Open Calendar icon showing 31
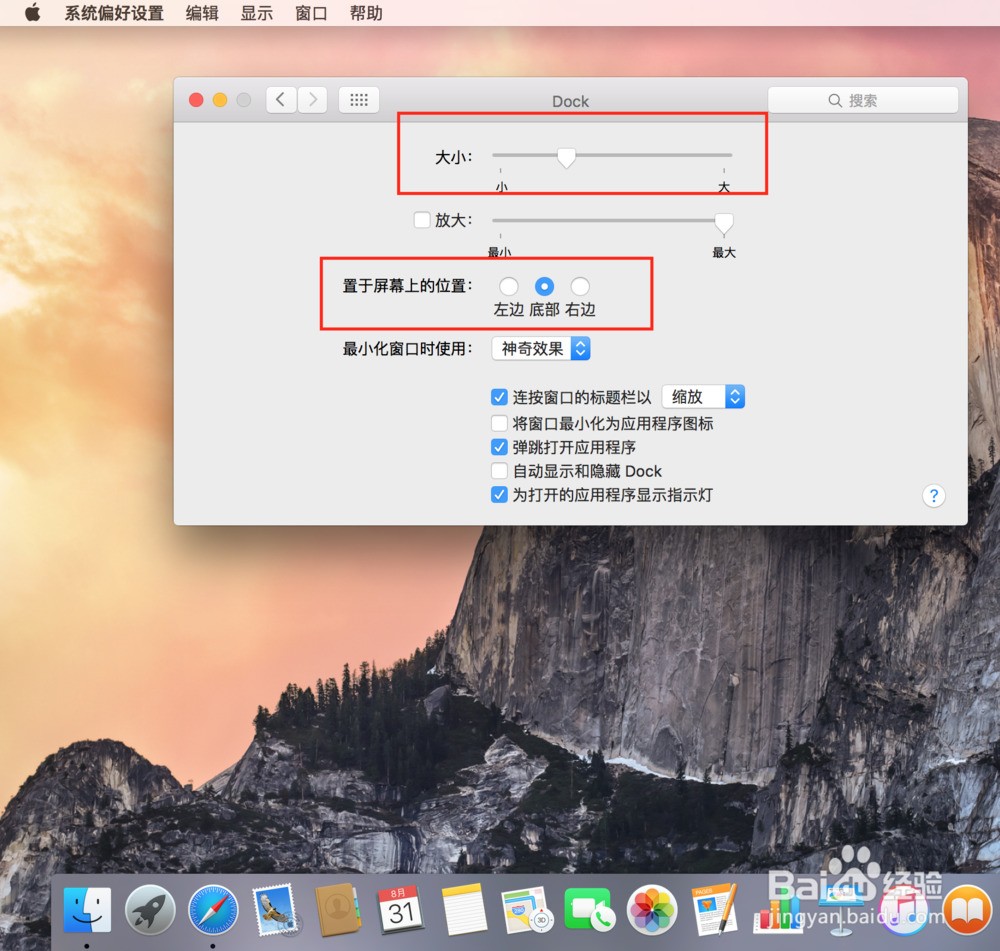 click(400, 910)
